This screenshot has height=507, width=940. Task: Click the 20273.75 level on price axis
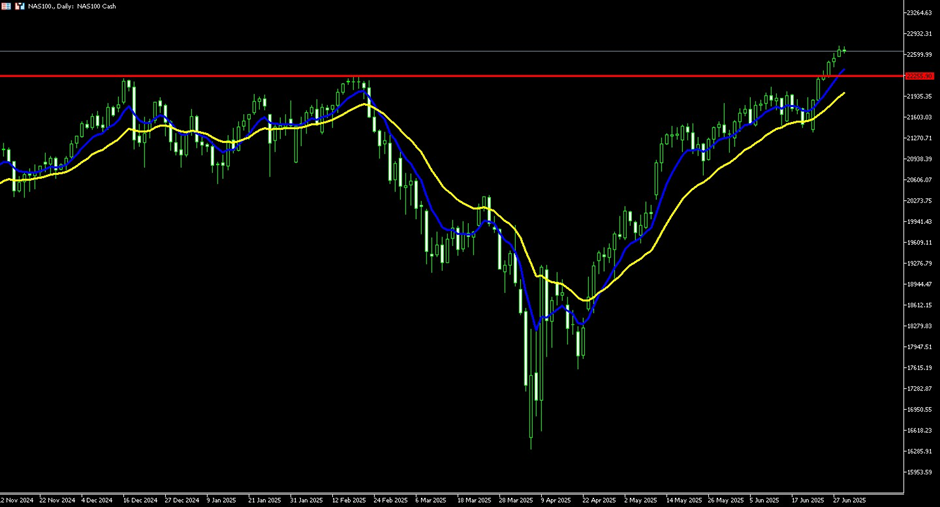919,201
